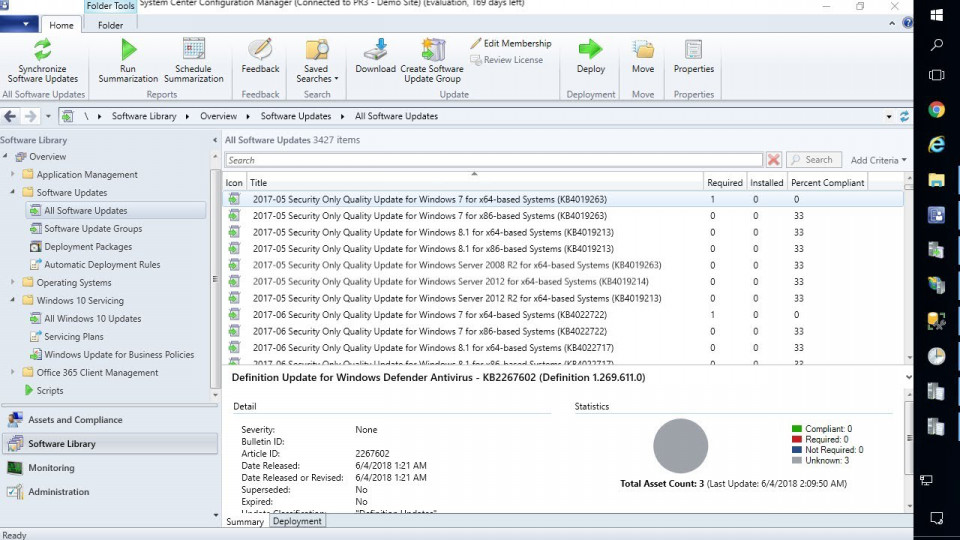Open the blue application menu dropdown
The height and width of the screenshot is (540, 960).
19,24
